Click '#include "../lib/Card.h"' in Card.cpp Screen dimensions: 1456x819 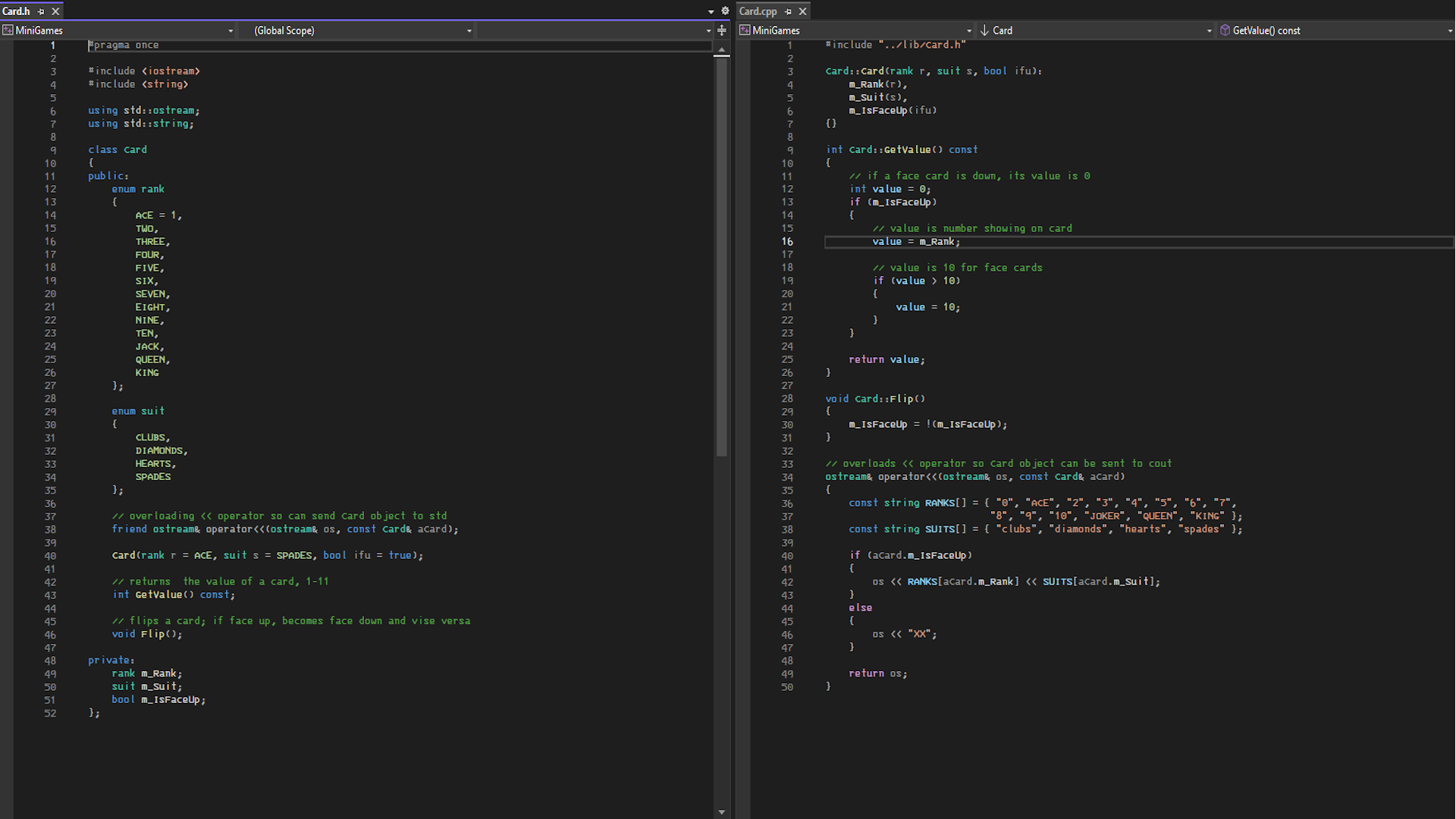click(896, 45)
